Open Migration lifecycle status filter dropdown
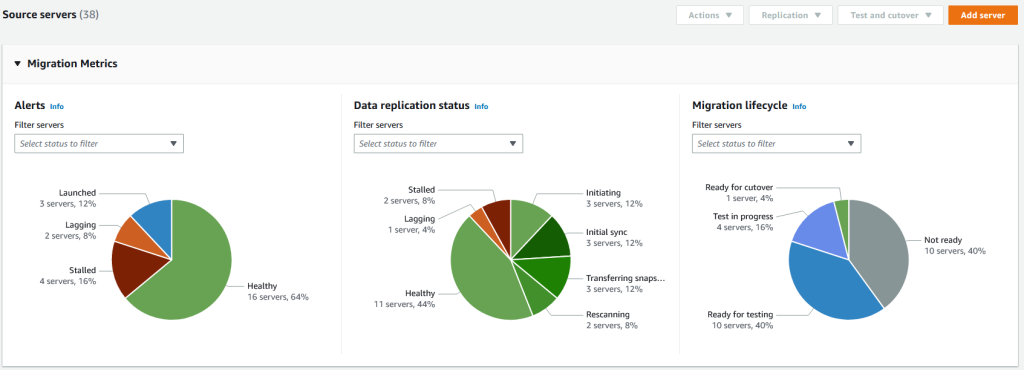Viewport: 1024px width, 370px height. (776, 144)
